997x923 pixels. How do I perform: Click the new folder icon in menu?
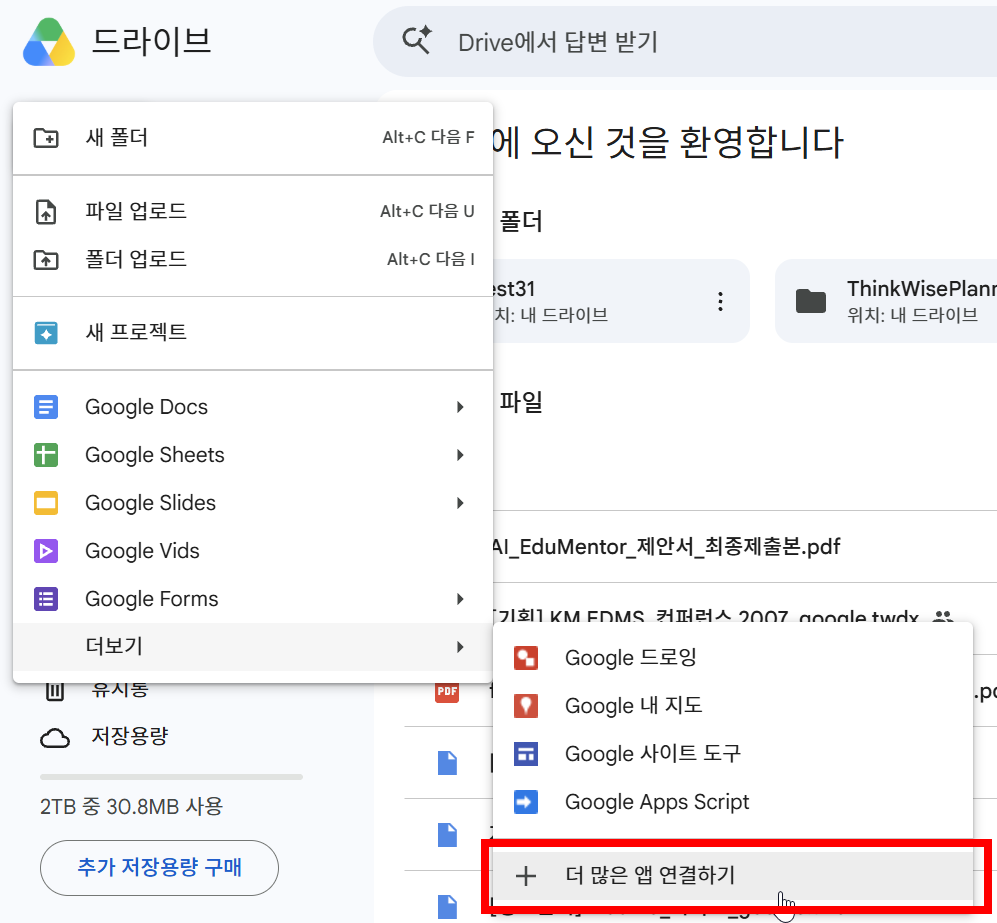[46, 137]
